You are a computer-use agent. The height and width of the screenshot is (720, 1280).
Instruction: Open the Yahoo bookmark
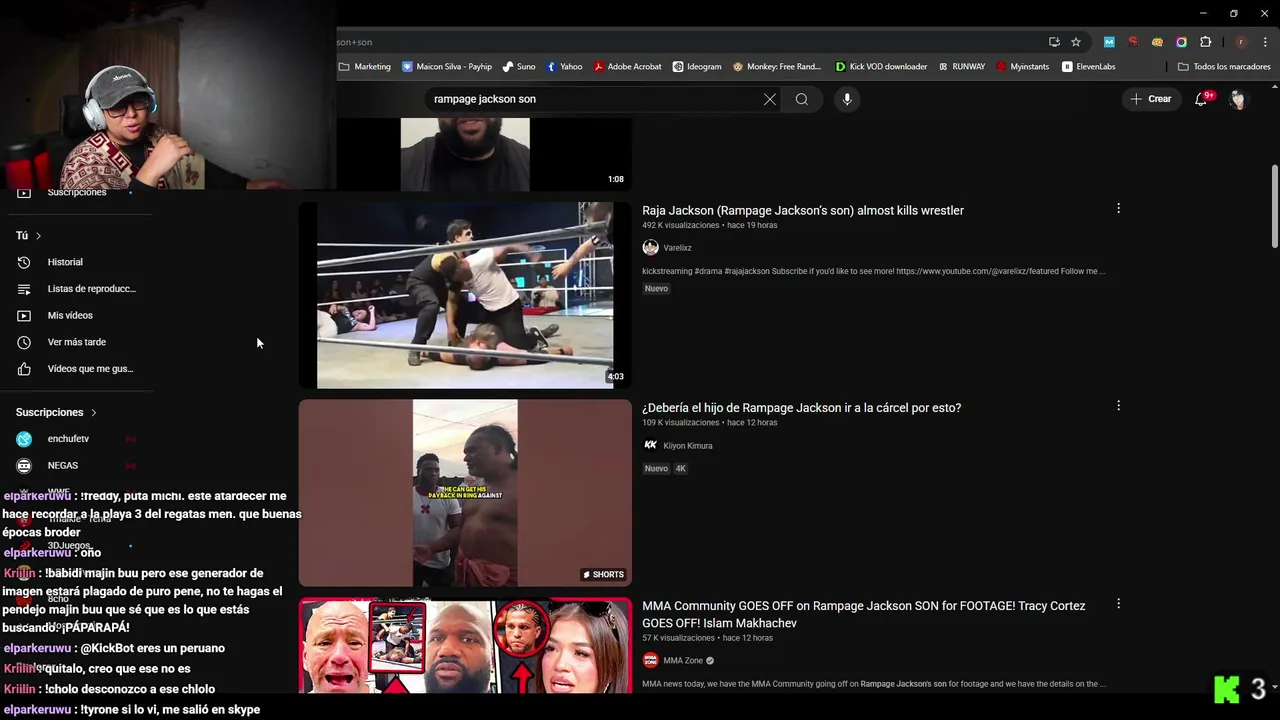[564, 67]
